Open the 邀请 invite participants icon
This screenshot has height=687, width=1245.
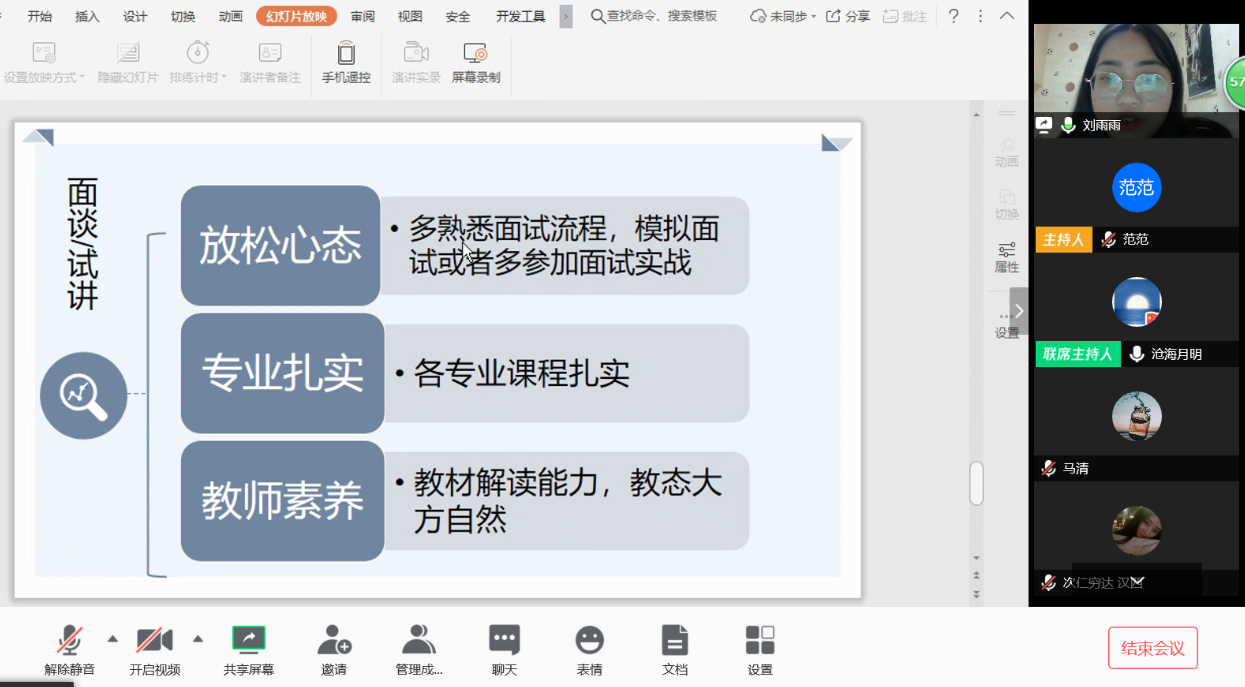(x=334, y=640)
